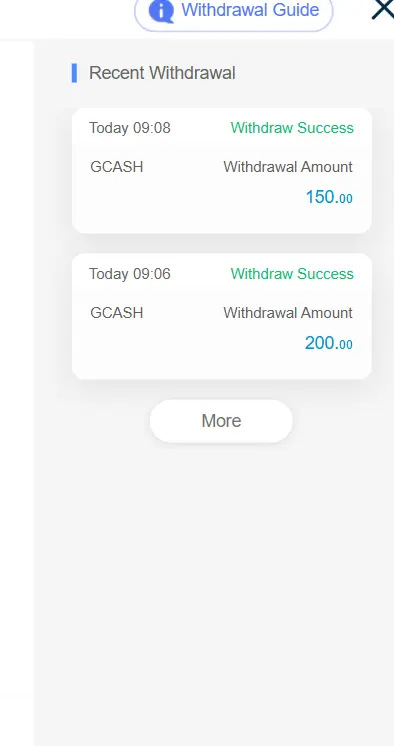
Task: Click Withdrawal Amount label in first card
Action: pyautogui.click(x=288, y=167)
